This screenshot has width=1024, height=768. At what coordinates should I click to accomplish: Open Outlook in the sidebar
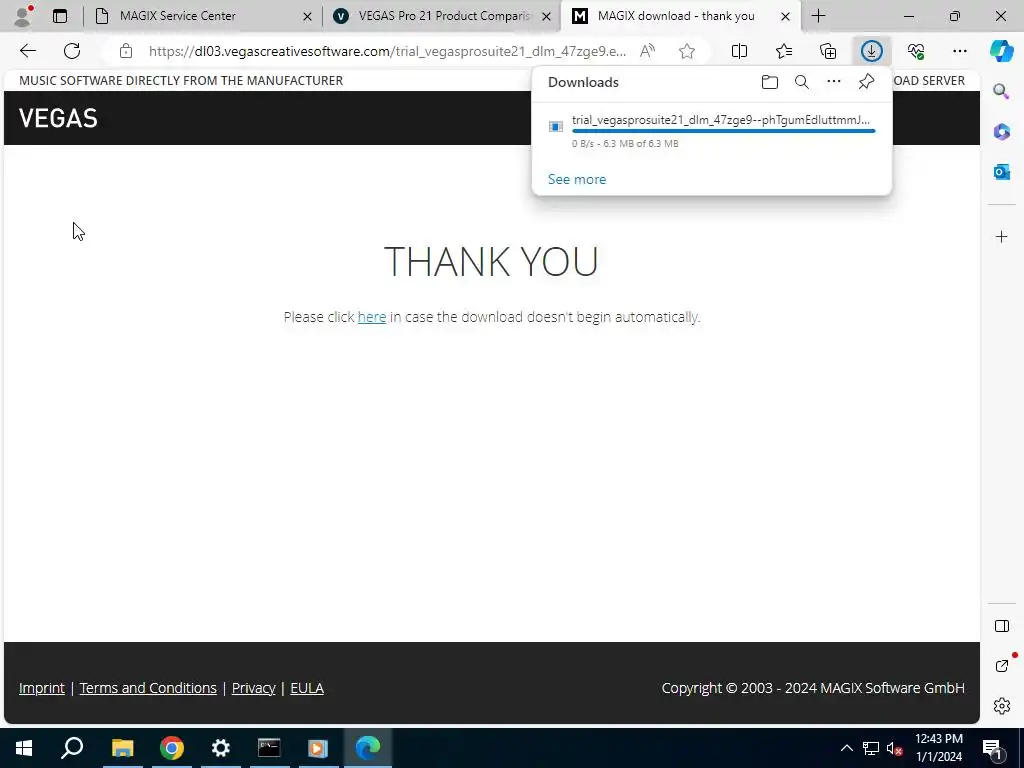1001,172
